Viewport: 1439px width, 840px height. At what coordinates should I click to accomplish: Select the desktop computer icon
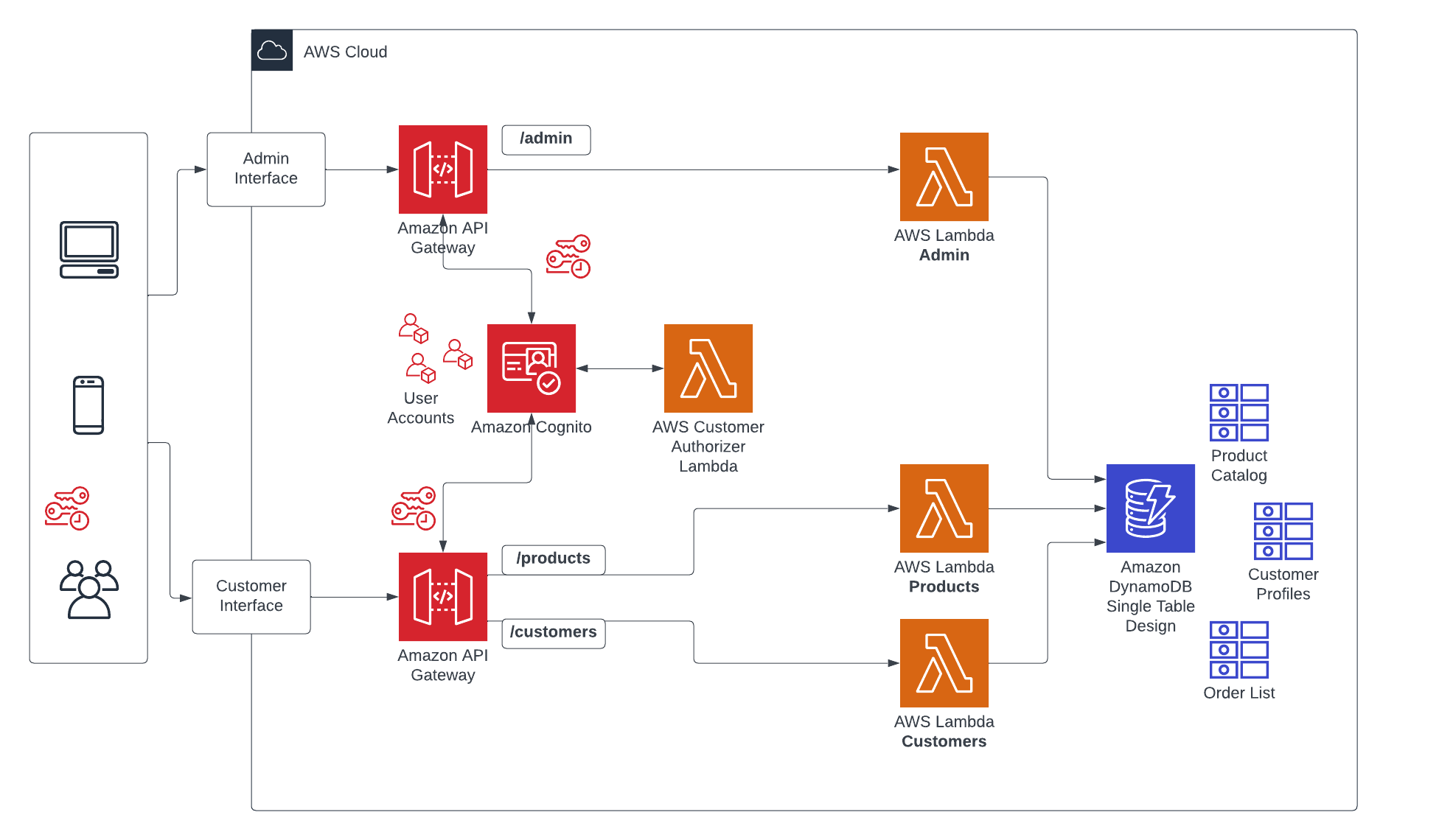(x=89, y=250)
